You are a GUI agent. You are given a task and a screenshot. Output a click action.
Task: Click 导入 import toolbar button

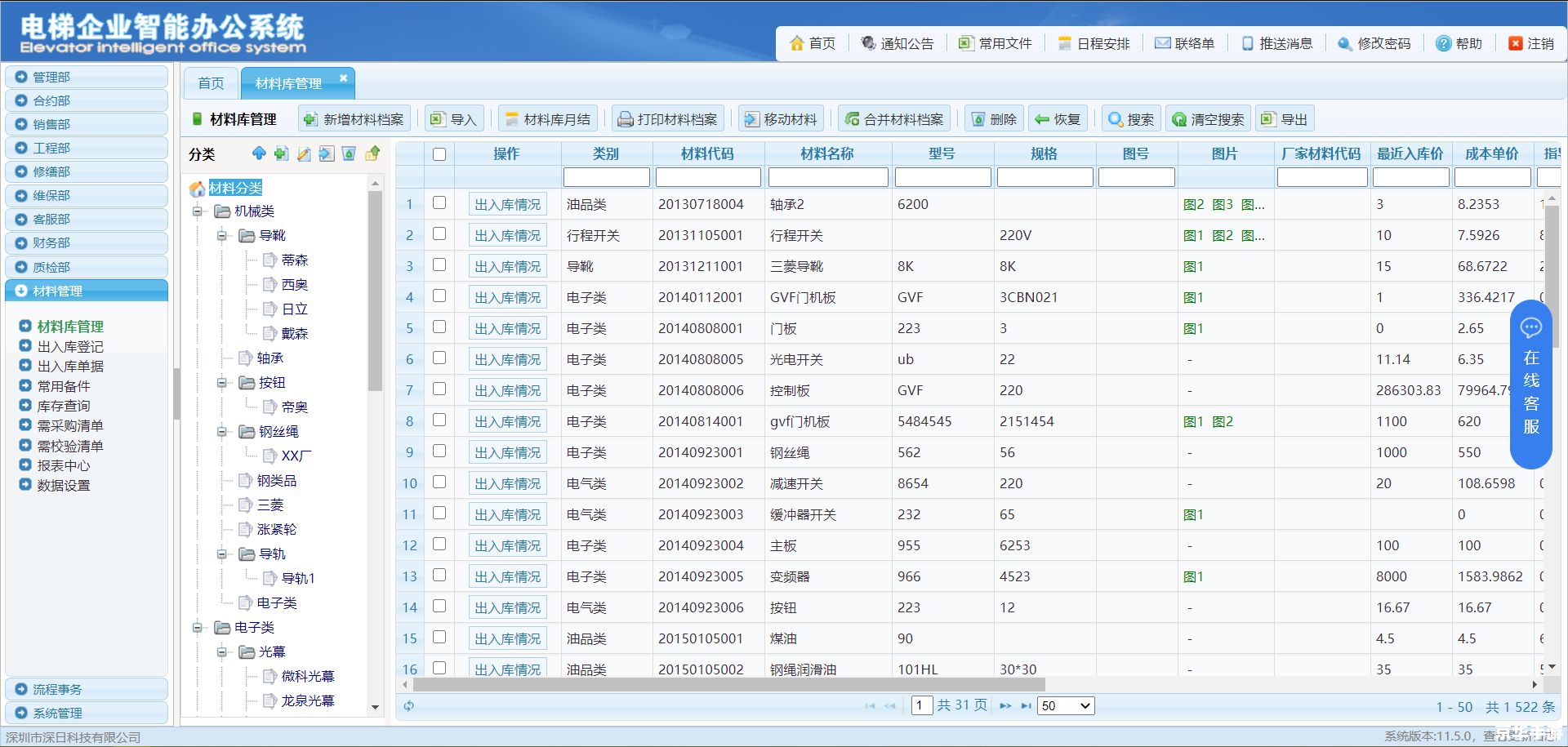point(454,119)
